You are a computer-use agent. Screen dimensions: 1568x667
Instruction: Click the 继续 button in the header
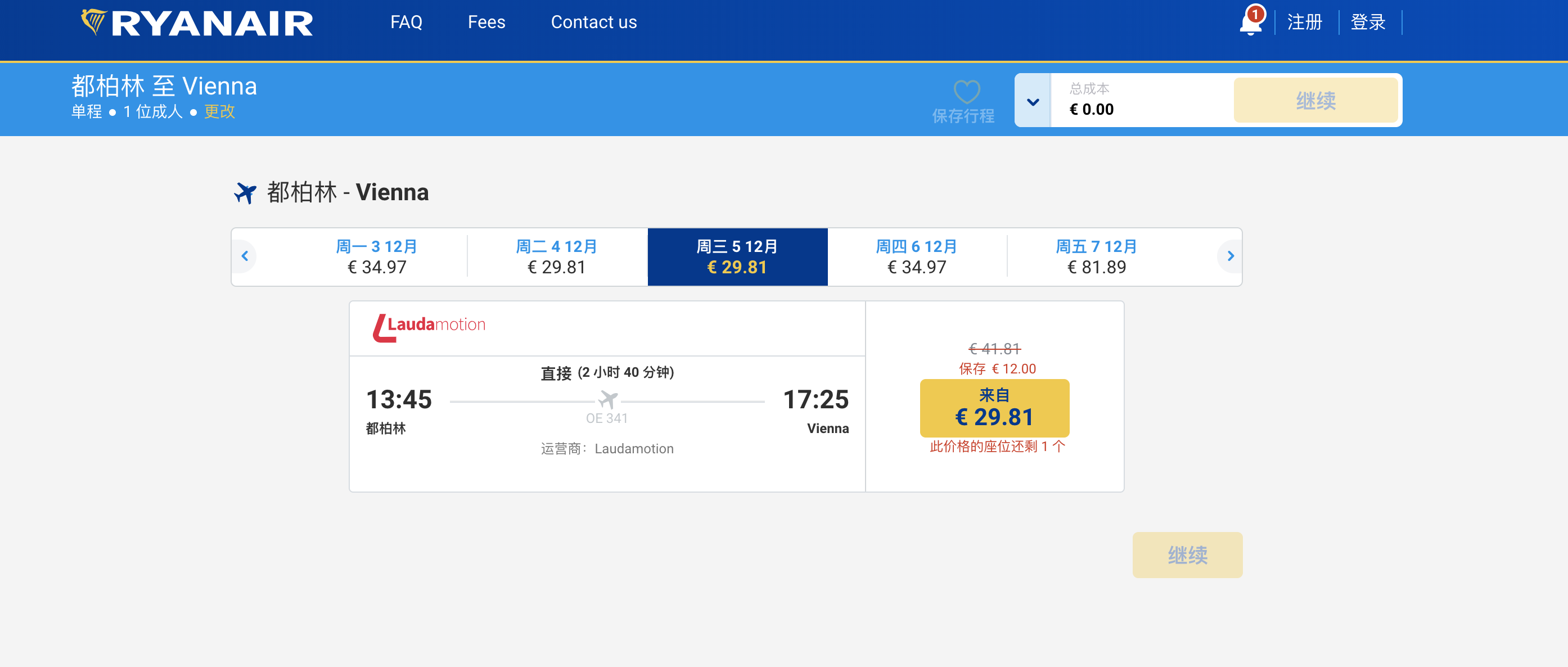tap(1315, 101)
